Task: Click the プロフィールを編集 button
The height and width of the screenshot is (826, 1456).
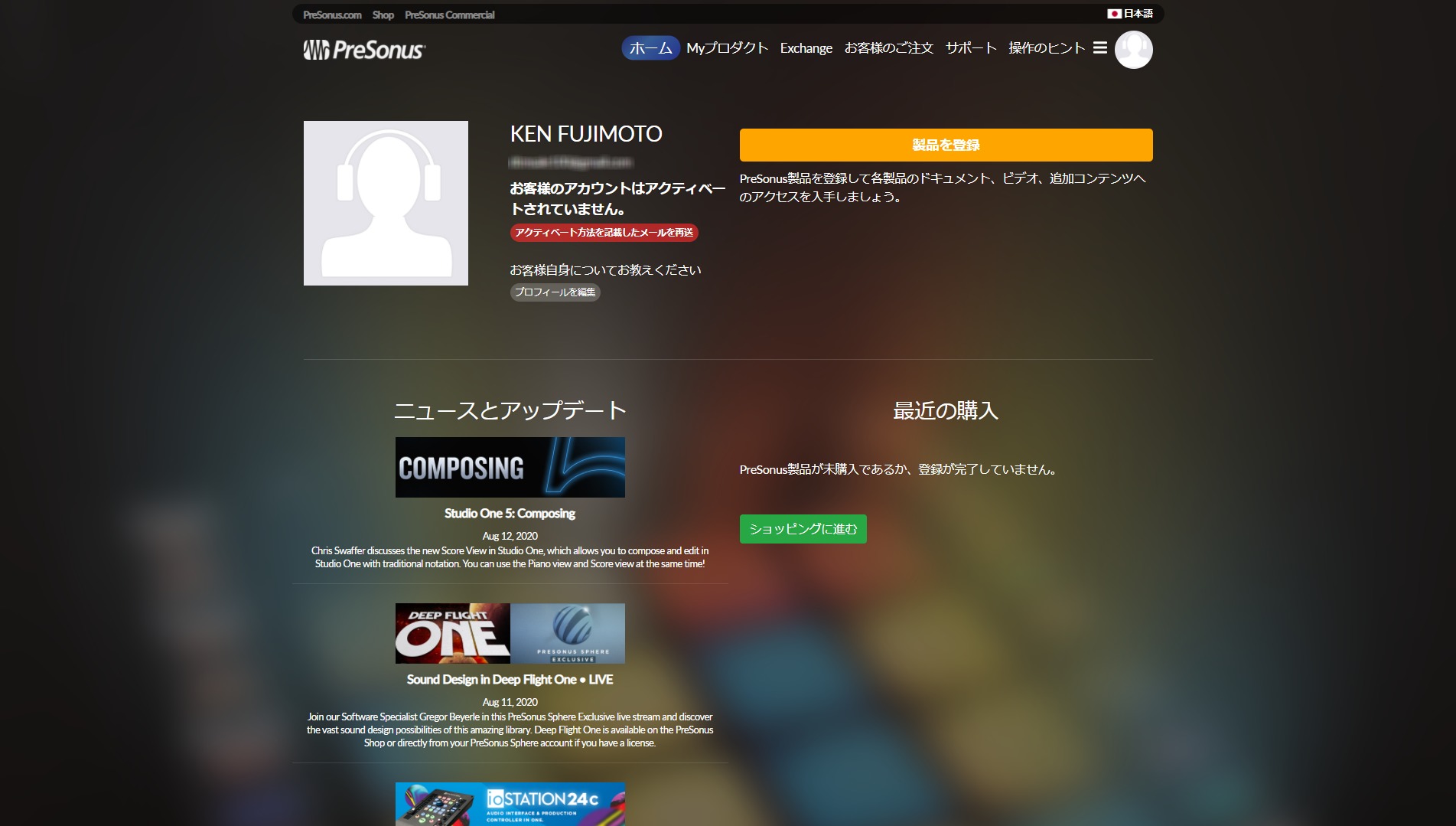Action: tap(555, 292)
